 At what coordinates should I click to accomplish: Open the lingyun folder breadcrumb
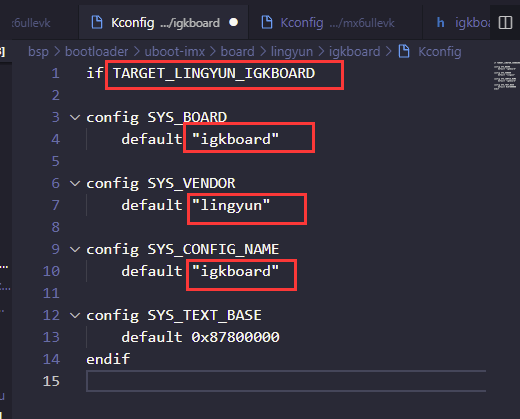(x=292, y=52)
